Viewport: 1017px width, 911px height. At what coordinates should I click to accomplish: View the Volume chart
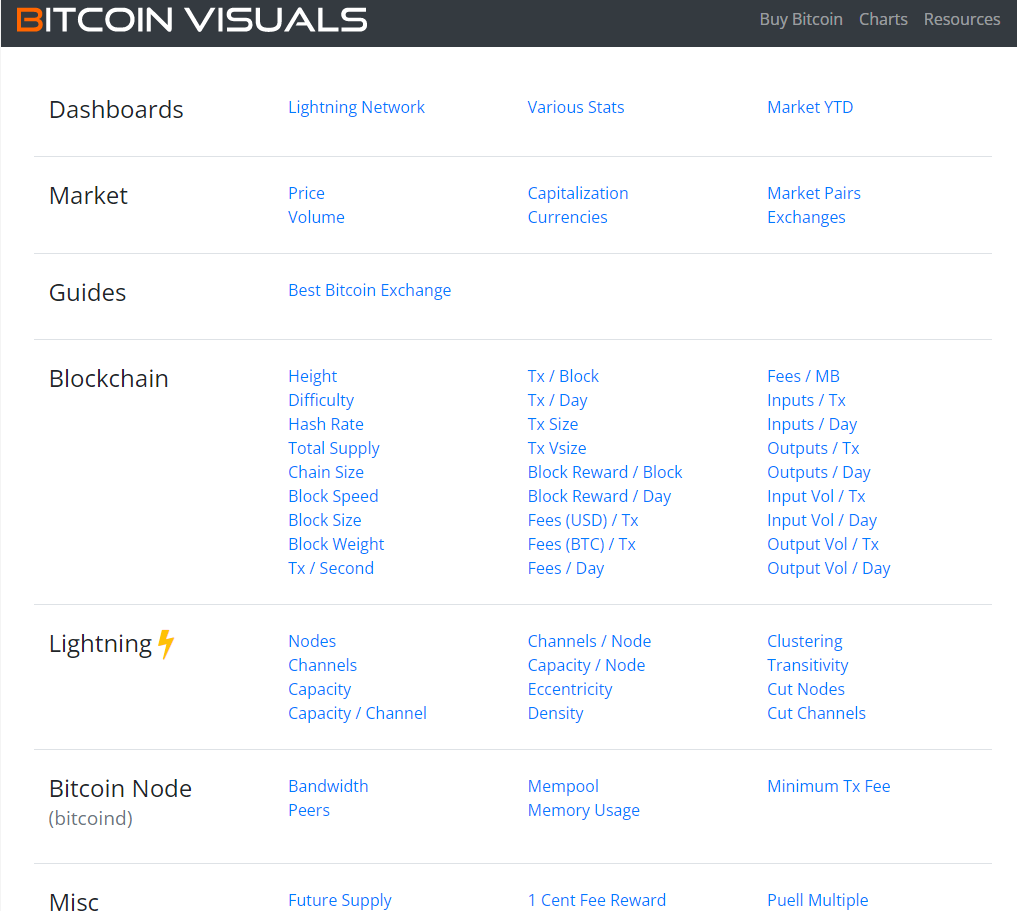[316, 217]
